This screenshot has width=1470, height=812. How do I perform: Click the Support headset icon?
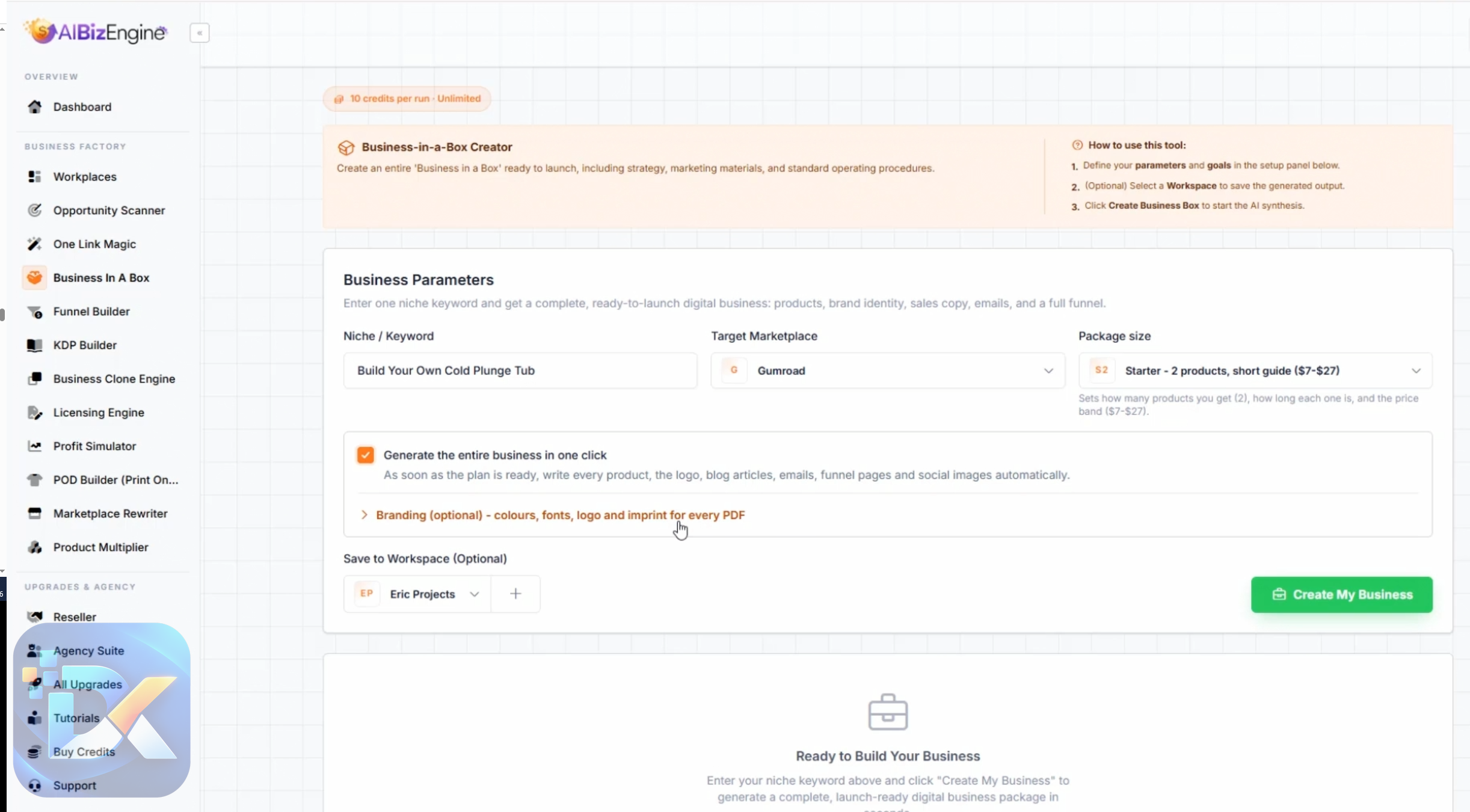(x=35, y=786)
